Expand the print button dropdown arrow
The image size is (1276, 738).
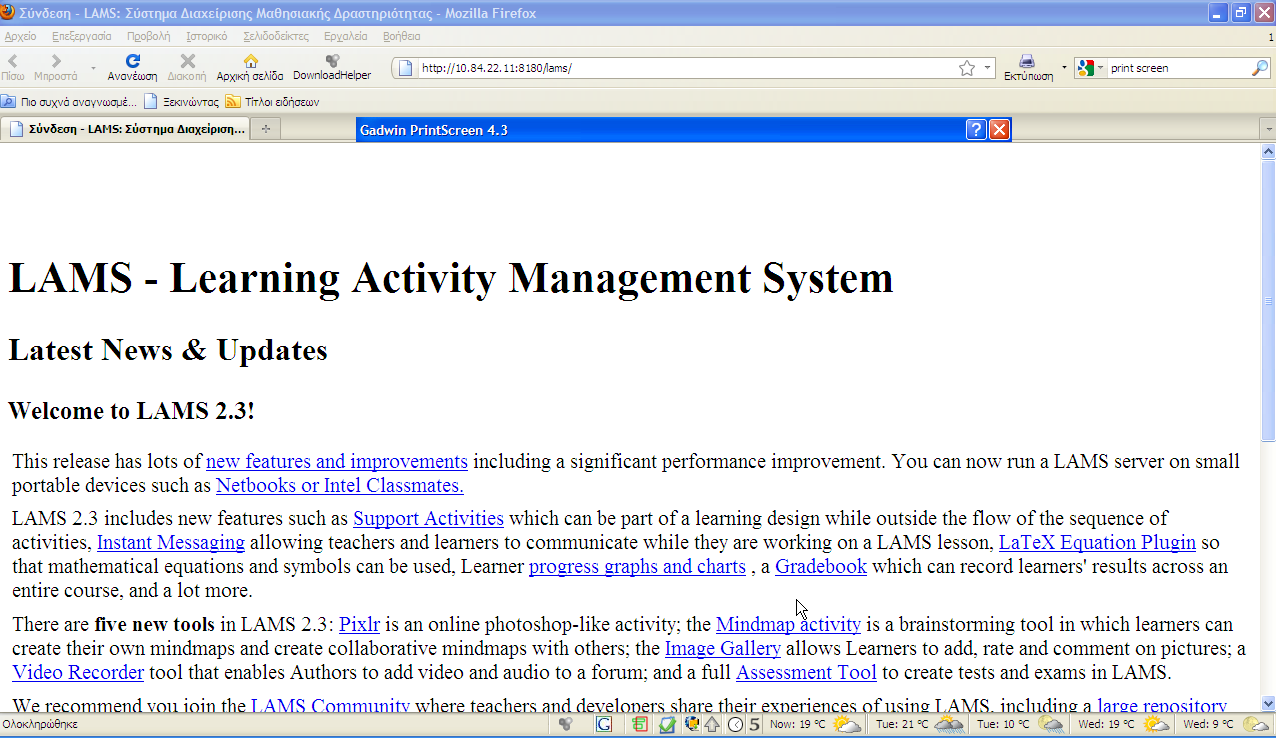coord(1064,68)
